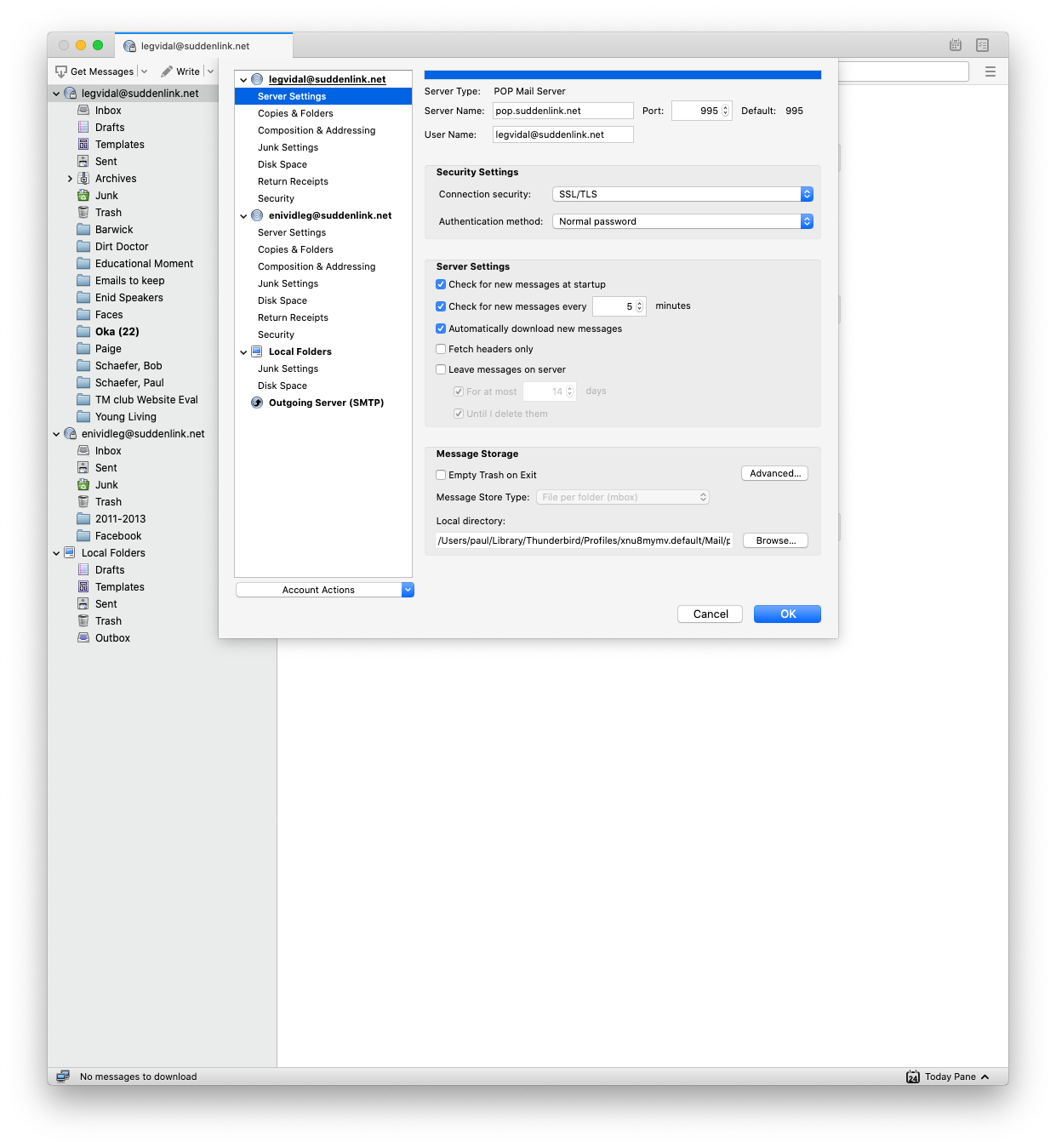Click the enividleg Junk folder icon
This screenshot has height=1148, width=1056.
tap(83, 485)
